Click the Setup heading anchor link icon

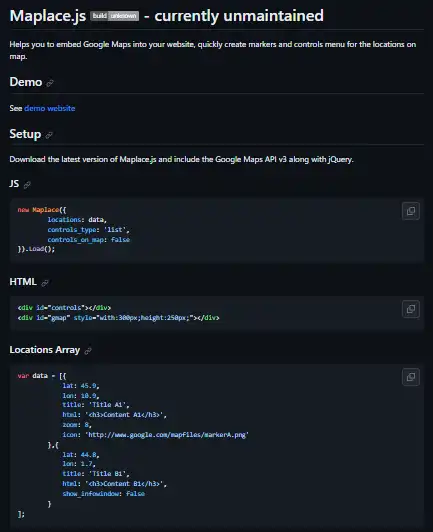click(x=49, y=135)
